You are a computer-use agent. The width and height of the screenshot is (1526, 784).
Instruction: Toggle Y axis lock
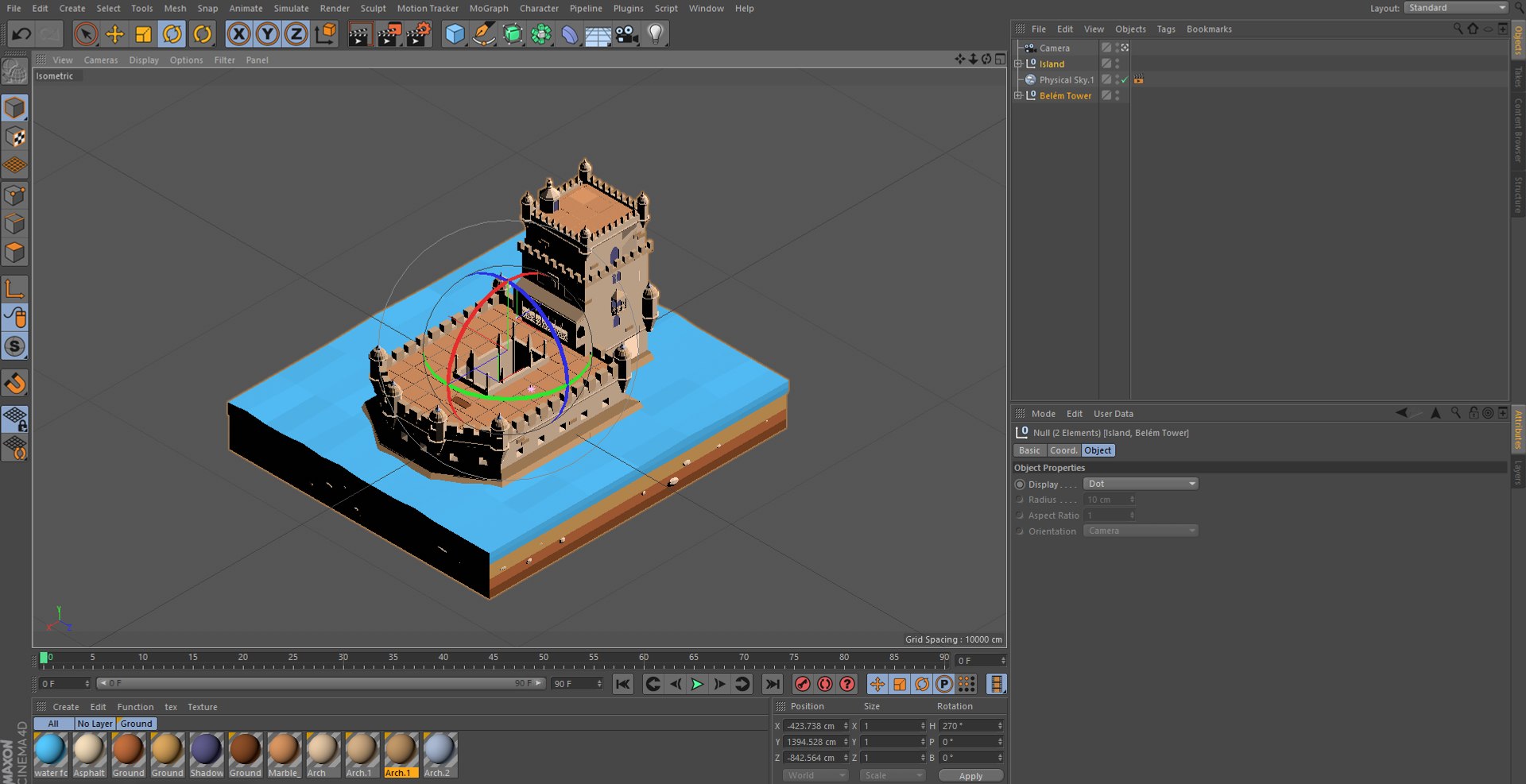268,34
